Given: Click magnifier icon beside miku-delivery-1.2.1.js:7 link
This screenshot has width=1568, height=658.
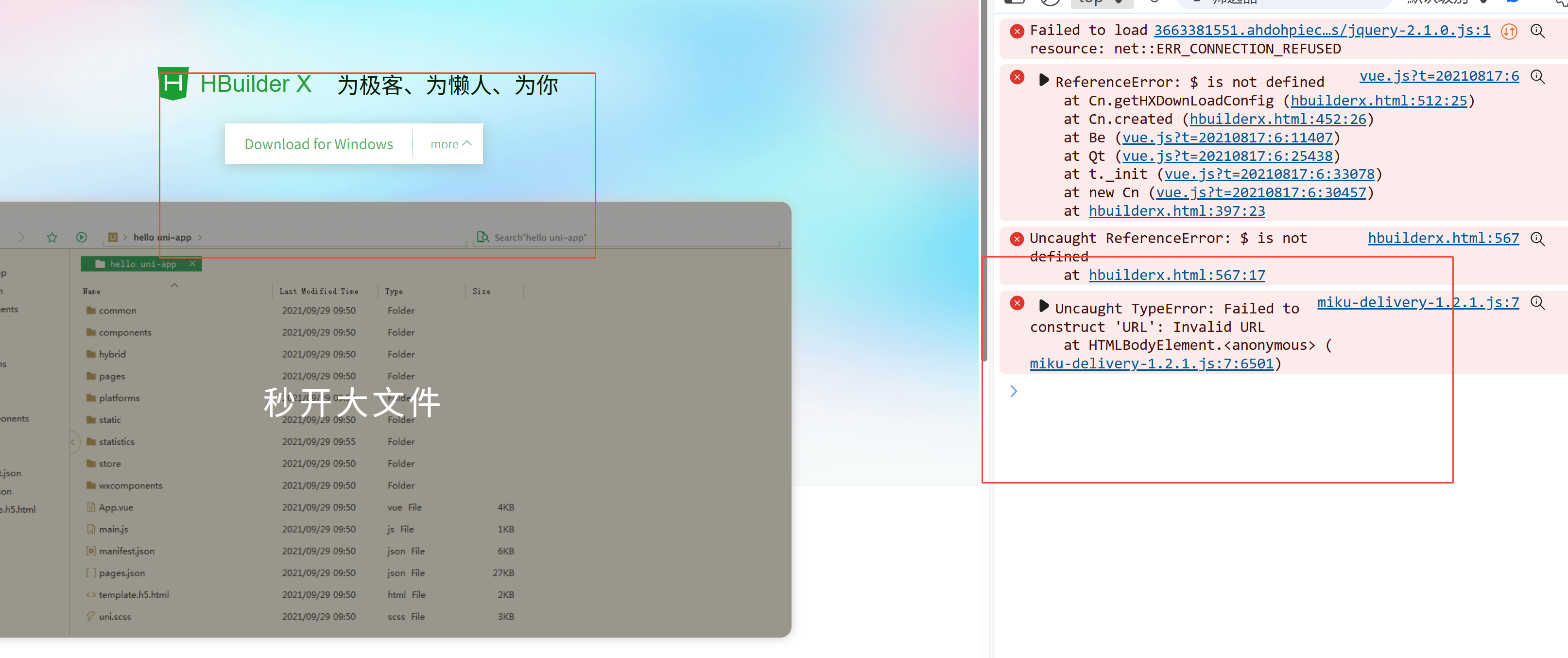Looking at the screenshot, I should pos(1537,303).
